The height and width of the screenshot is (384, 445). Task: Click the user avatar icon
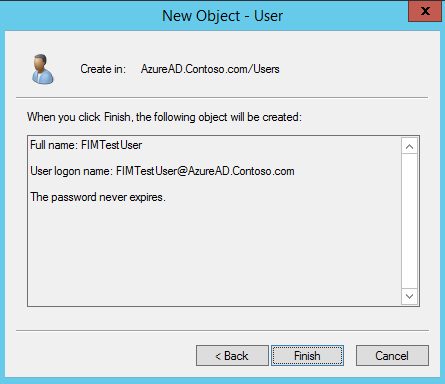tap(43, 69)
